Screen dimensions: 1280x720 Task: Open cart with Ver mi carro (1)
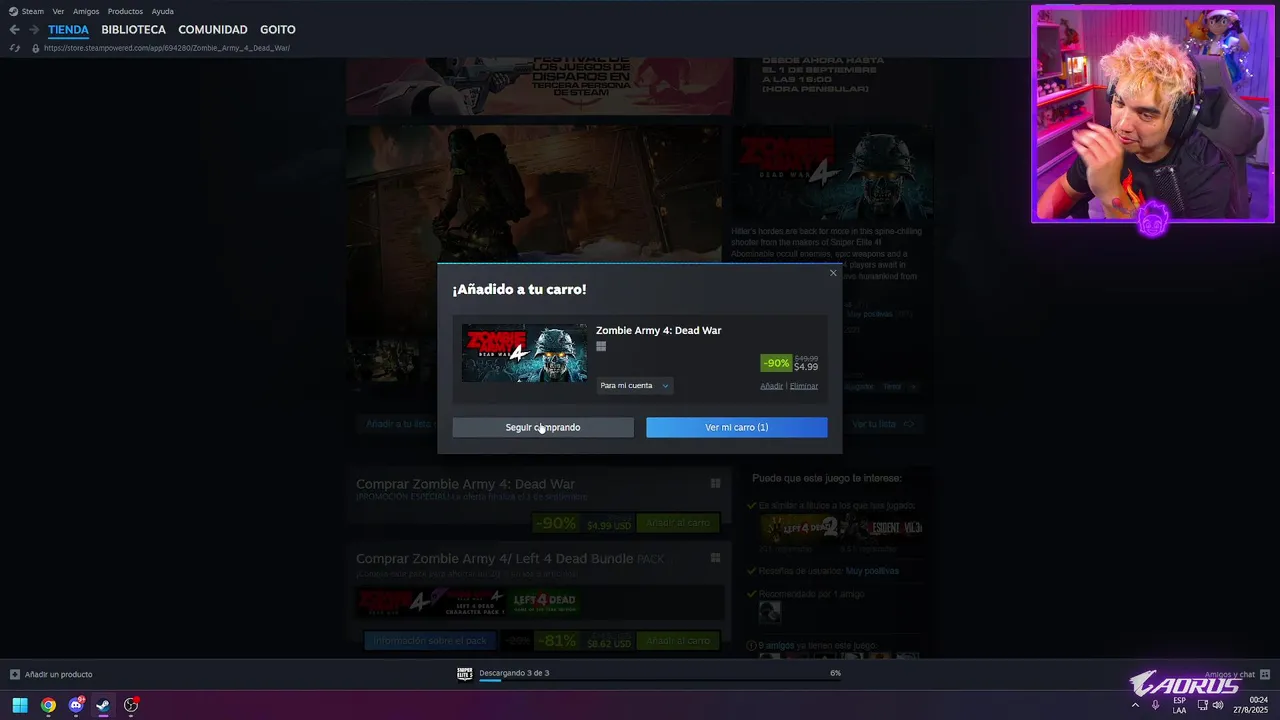tap(737, 427)
